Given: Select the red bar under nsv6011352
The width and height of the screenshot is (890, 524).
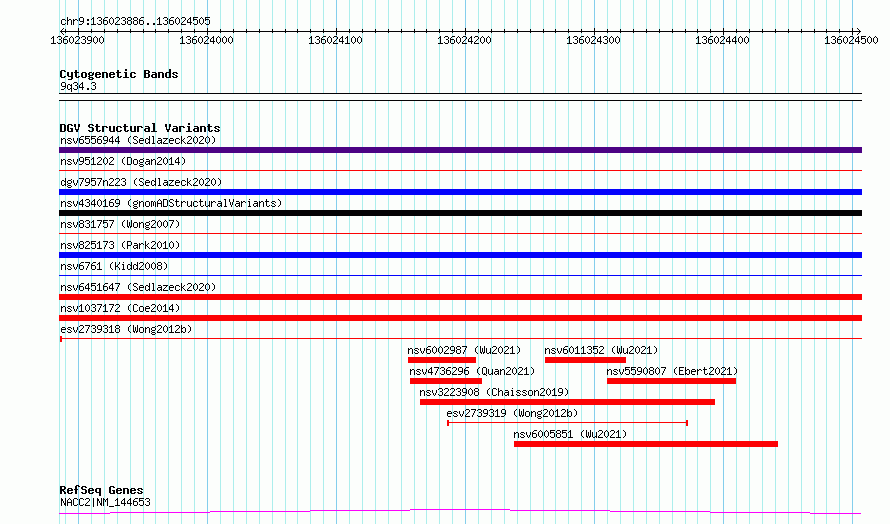Looking at the screenshot, I should (x=585, y=360).
